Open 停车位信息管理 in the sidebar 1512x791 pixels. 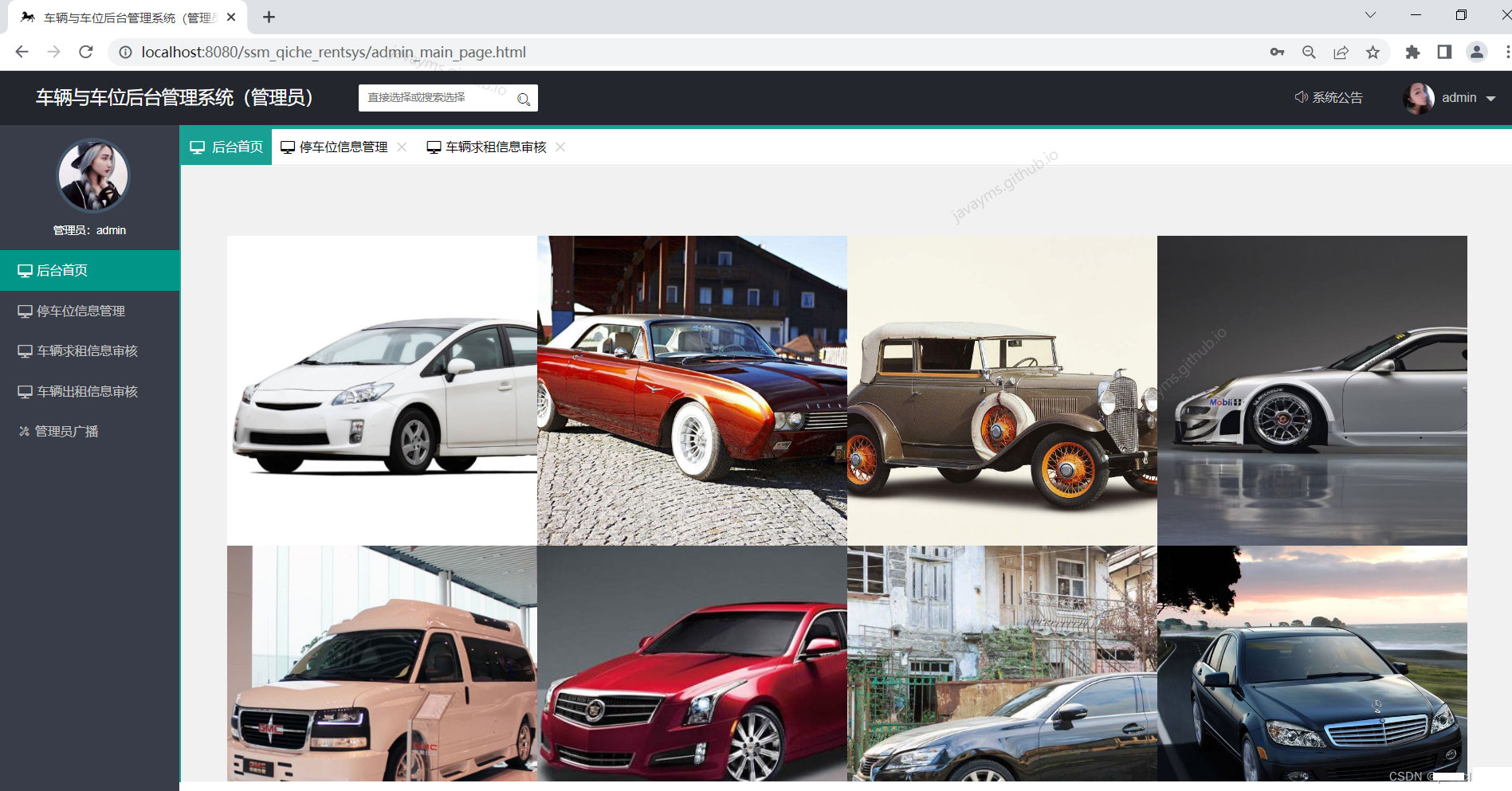pyautogui.click(x=90, y=311)
